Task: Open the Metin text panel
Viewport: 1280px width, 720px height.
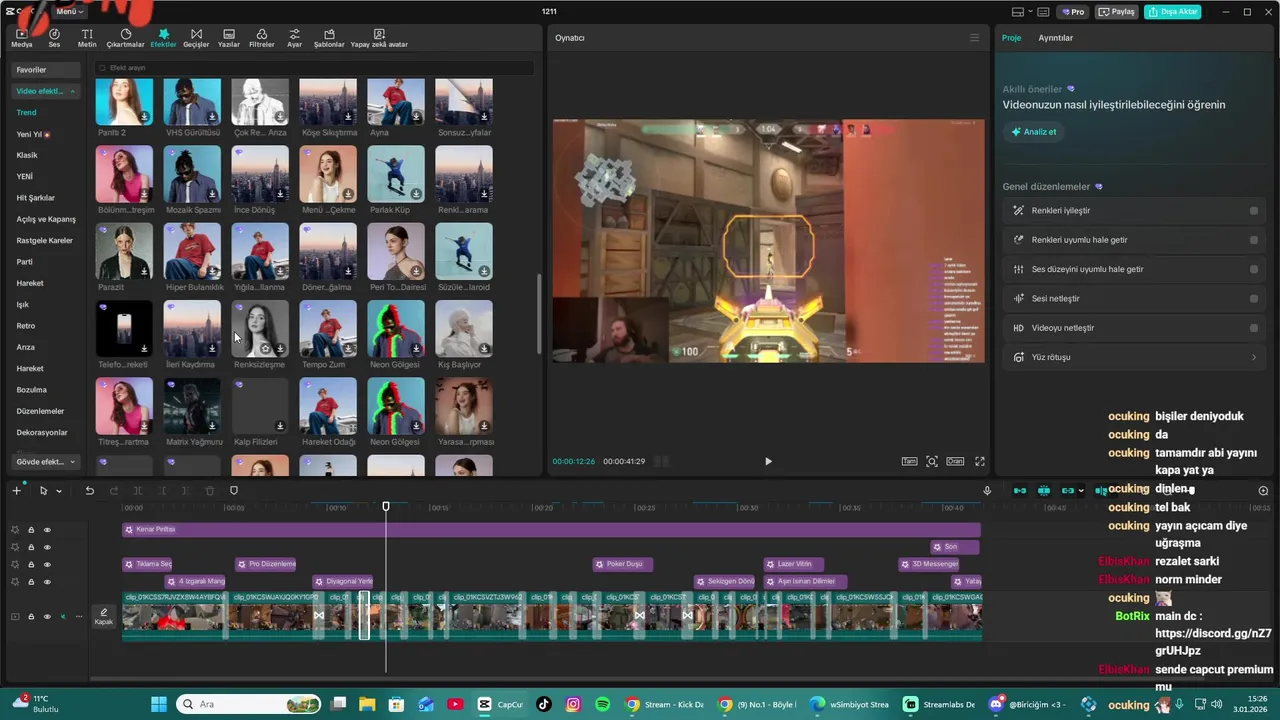Action: click(x=87, y=38)
